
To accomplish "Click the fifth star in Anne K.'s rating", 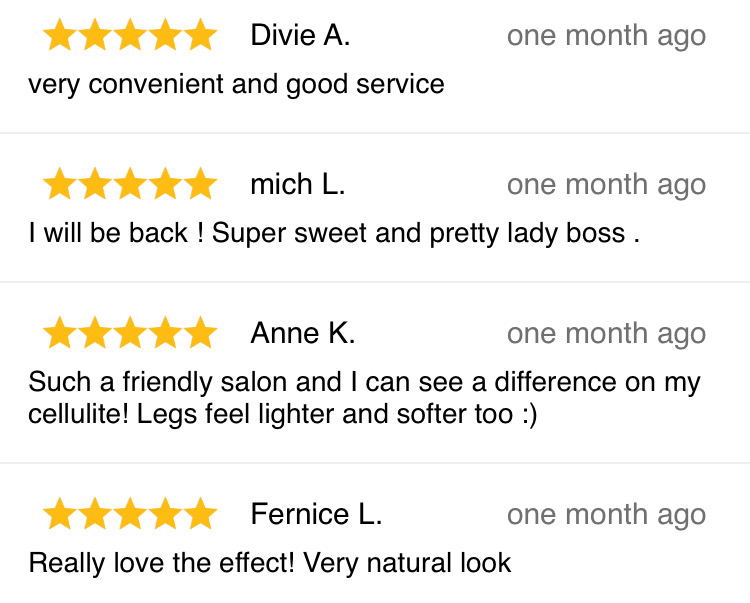I will click(x=200, y=332).
